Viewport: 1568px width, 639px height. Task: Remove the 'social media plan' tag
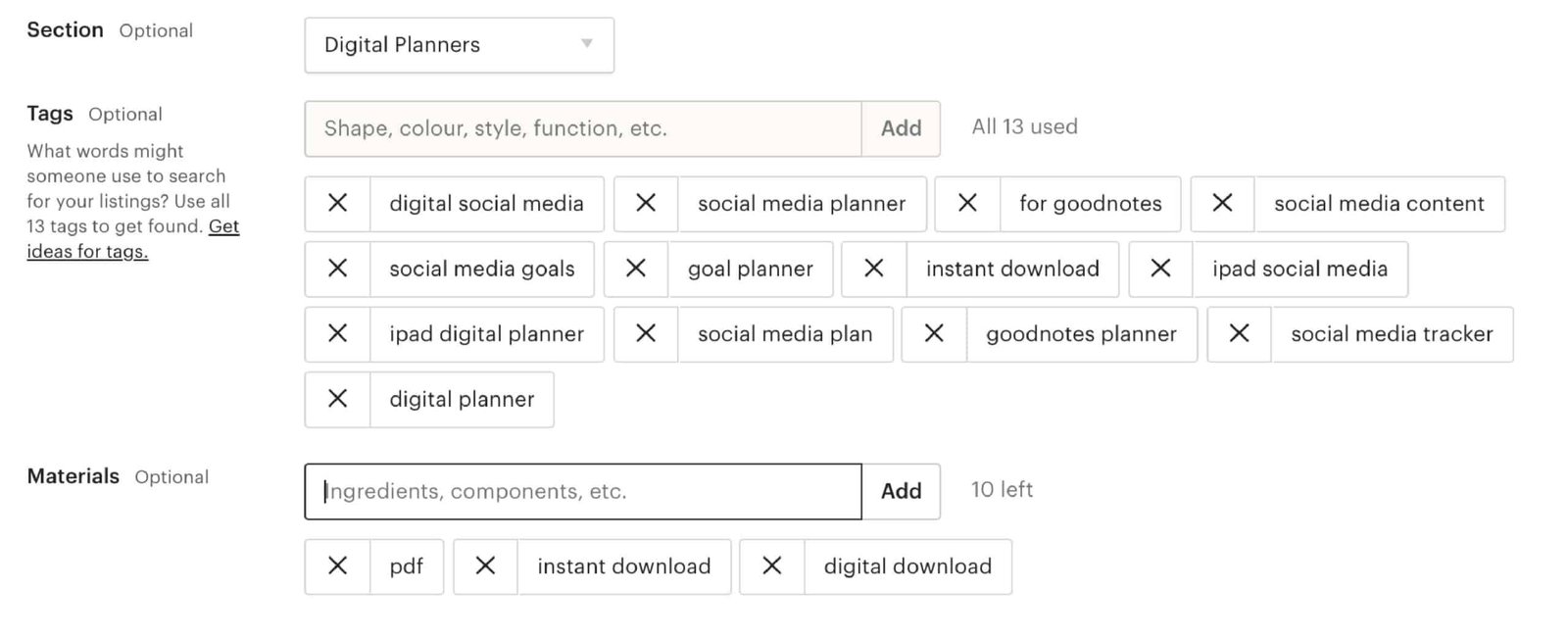[x=646, y=334]
